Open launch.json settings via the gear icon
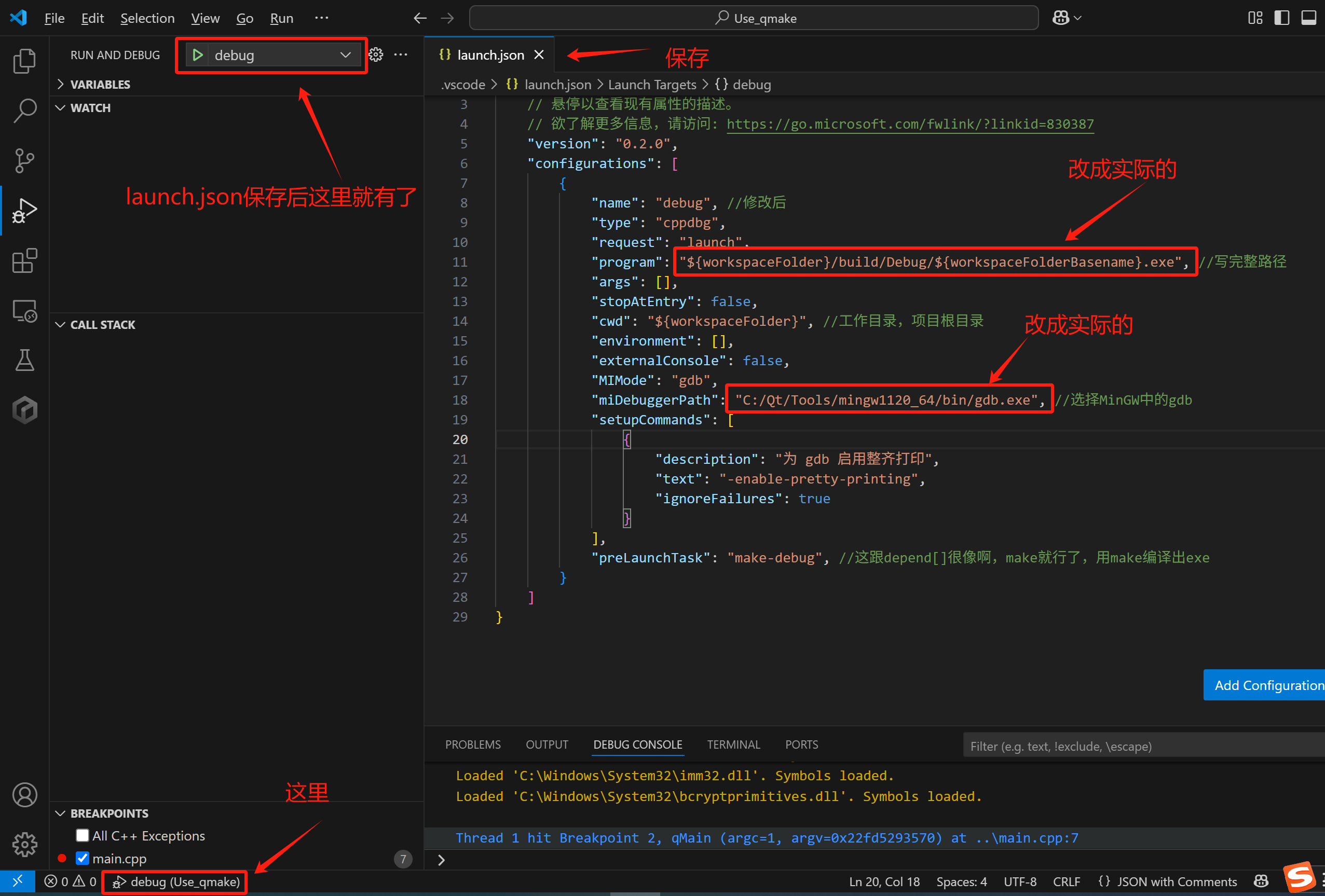 [x=376, y=54]
